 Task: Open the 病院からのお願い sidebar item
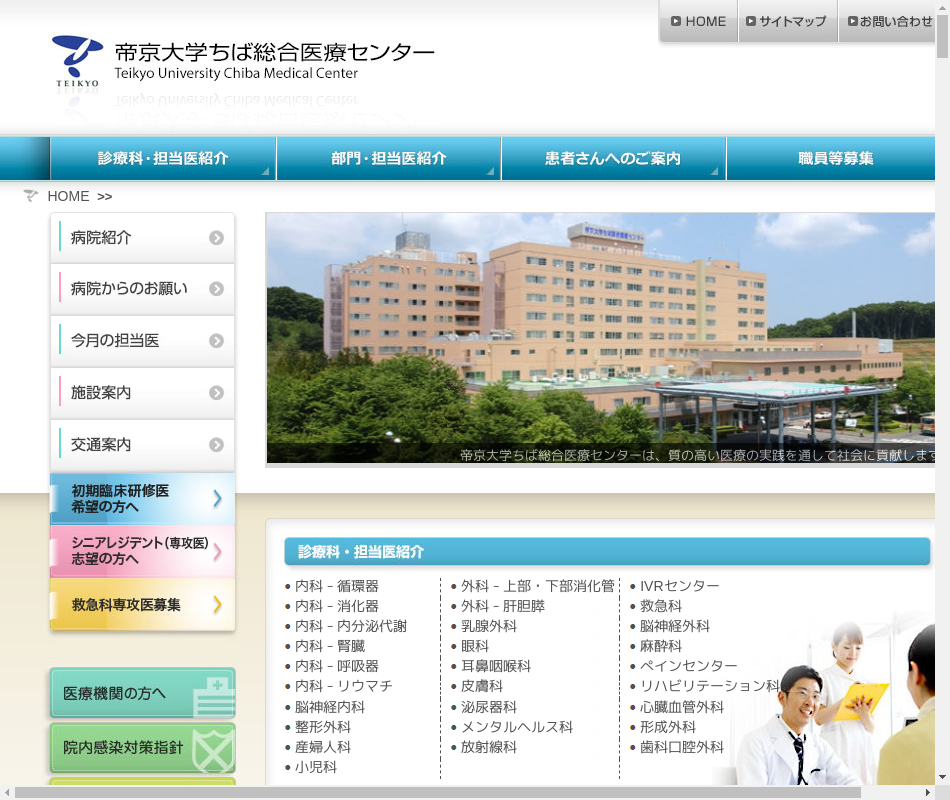[x=142, y=289]
